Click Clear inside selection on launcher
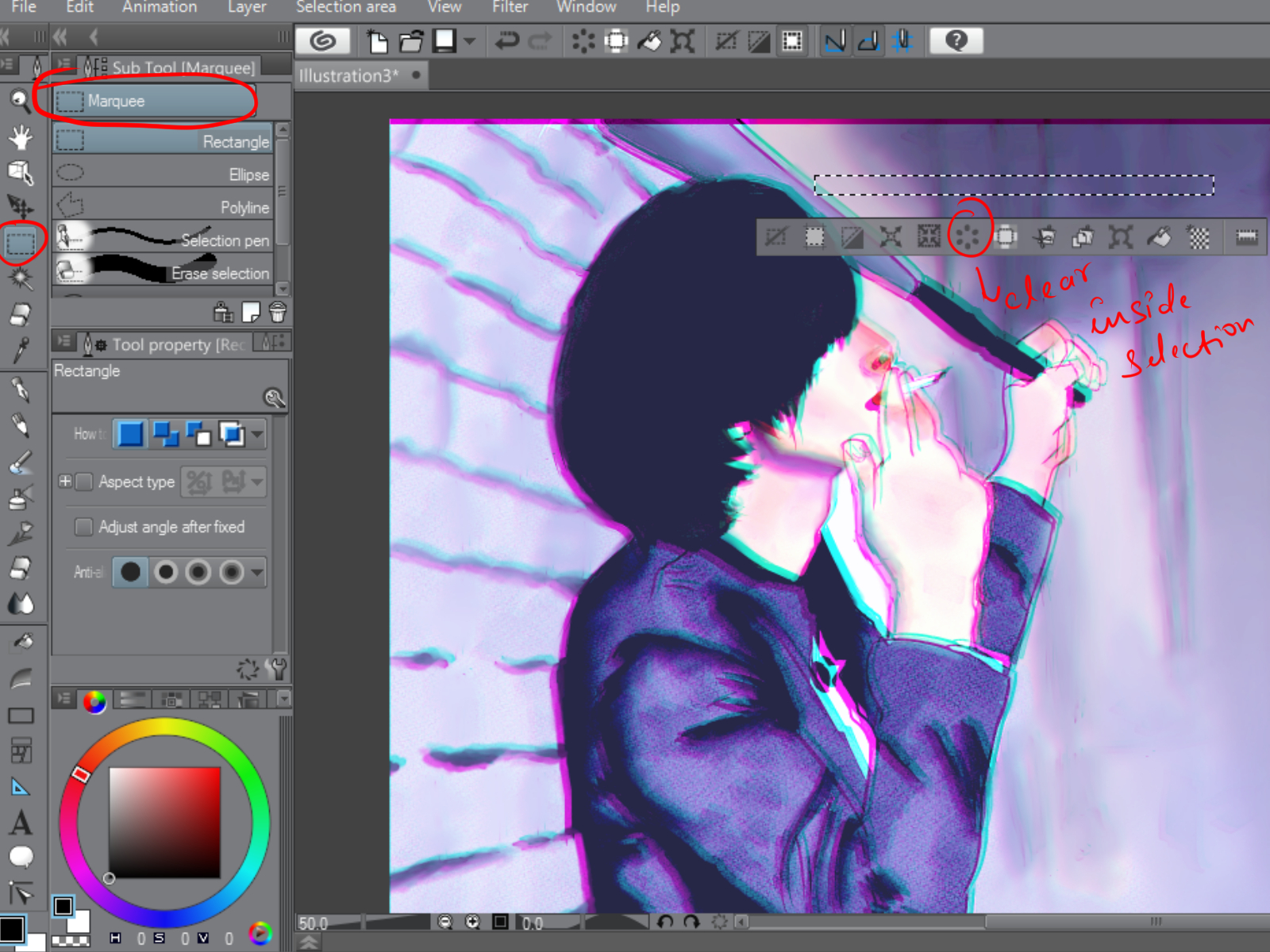Viewport: 1270px width, 952px height. pos(968,236)
